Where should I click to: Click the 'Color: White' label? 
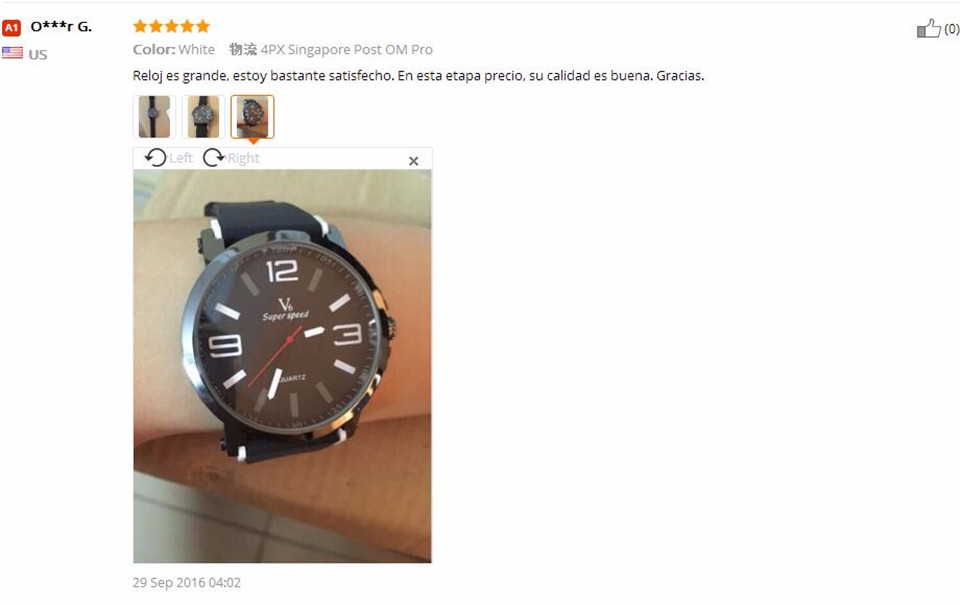tap(174, 50)
